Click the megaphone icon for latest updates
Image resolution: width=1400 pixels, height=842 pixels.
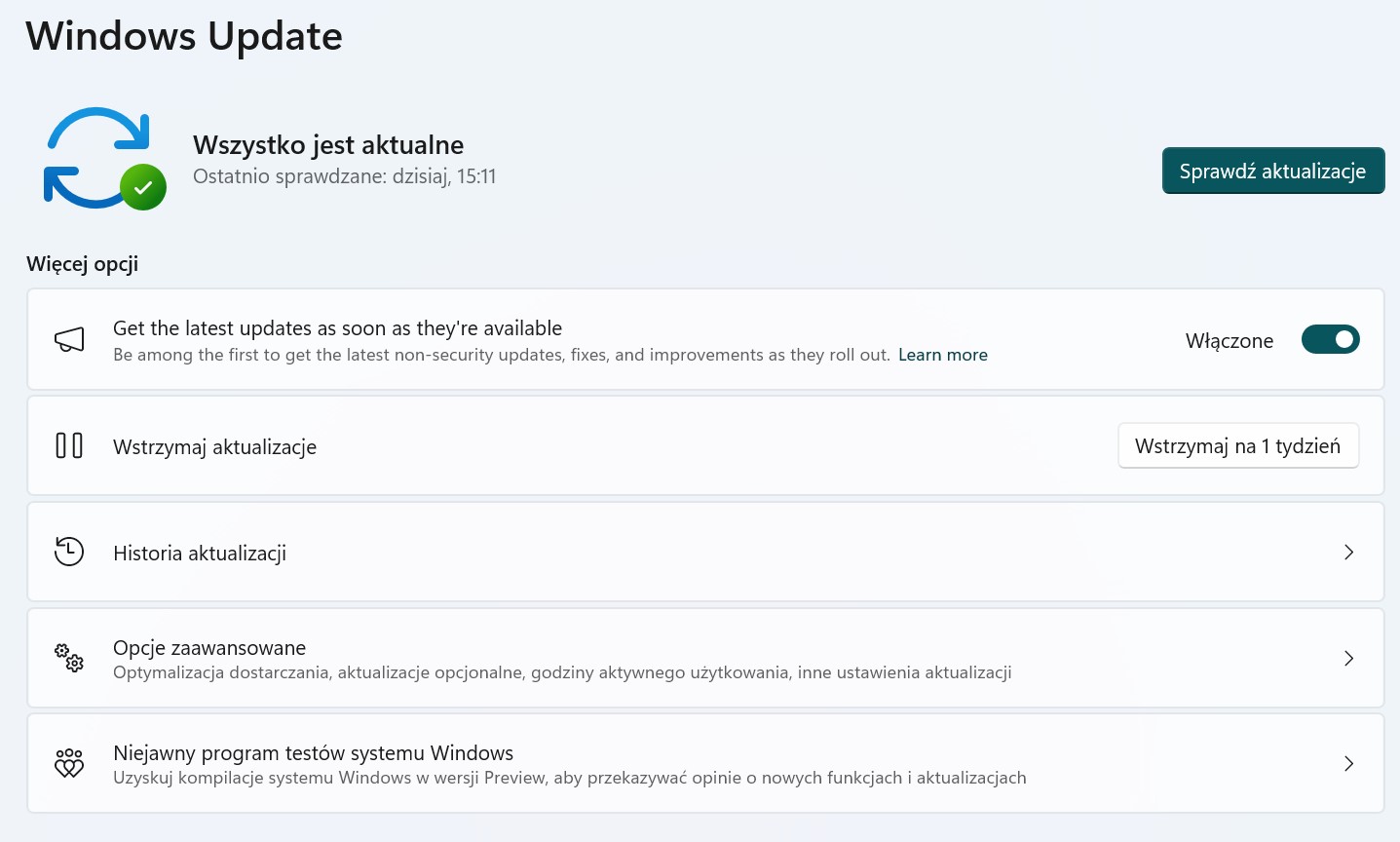point(68,339)
